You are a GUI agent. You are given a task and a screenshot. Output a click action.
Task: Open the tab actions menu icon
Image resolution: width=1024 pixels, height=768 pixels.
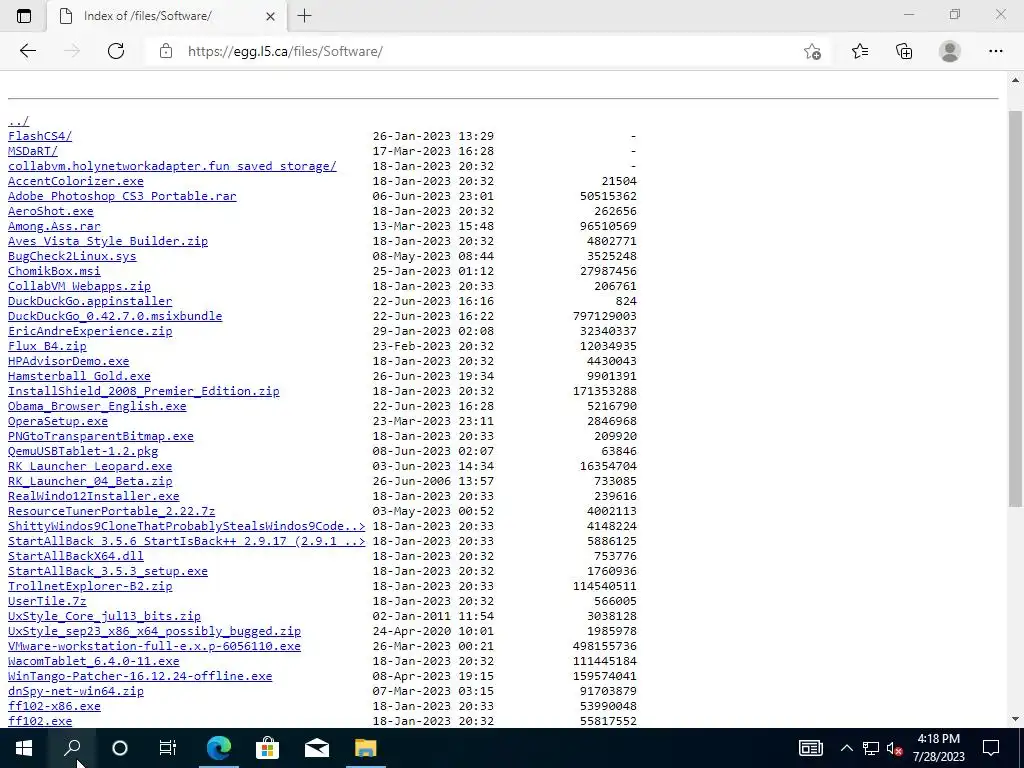(24, 16)
